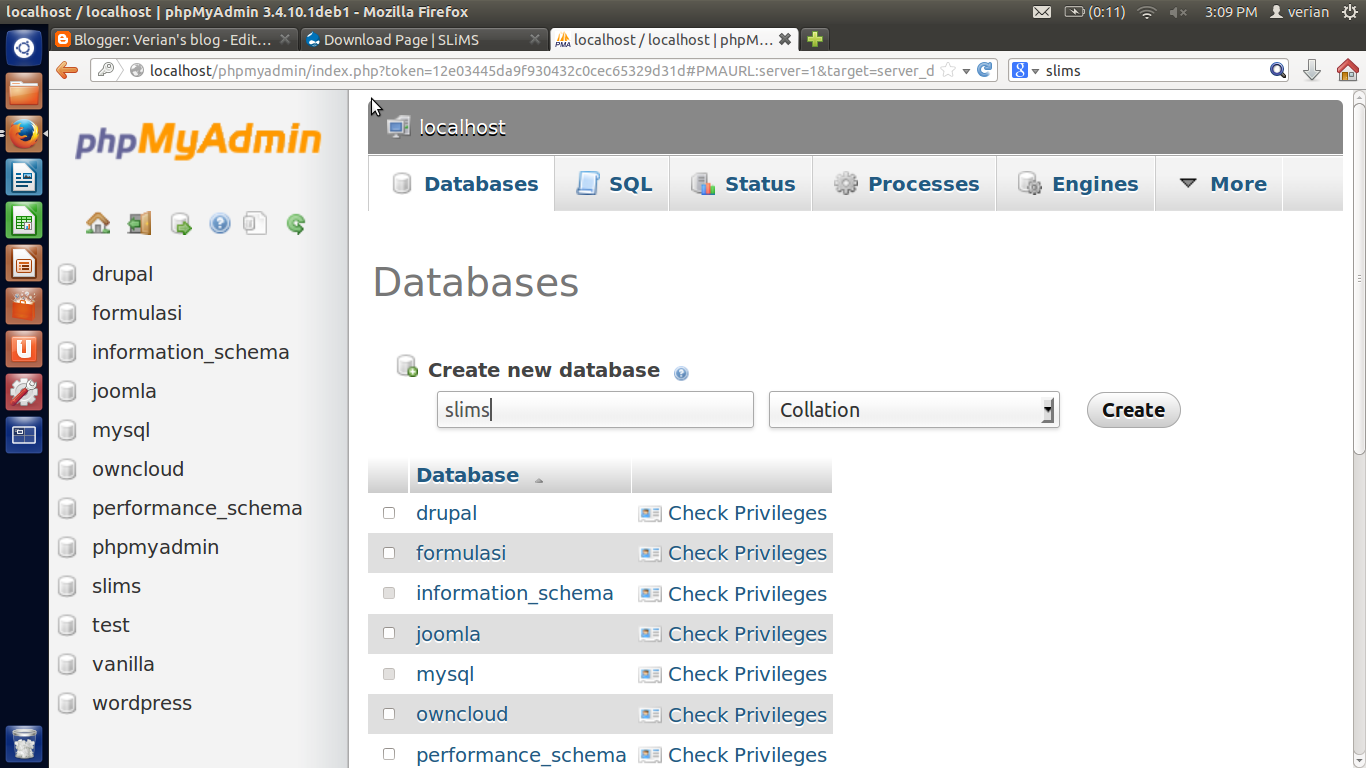The image size is (1366, 768).
Task: Open the SQL tab
Action: click(x=612, y=184)
